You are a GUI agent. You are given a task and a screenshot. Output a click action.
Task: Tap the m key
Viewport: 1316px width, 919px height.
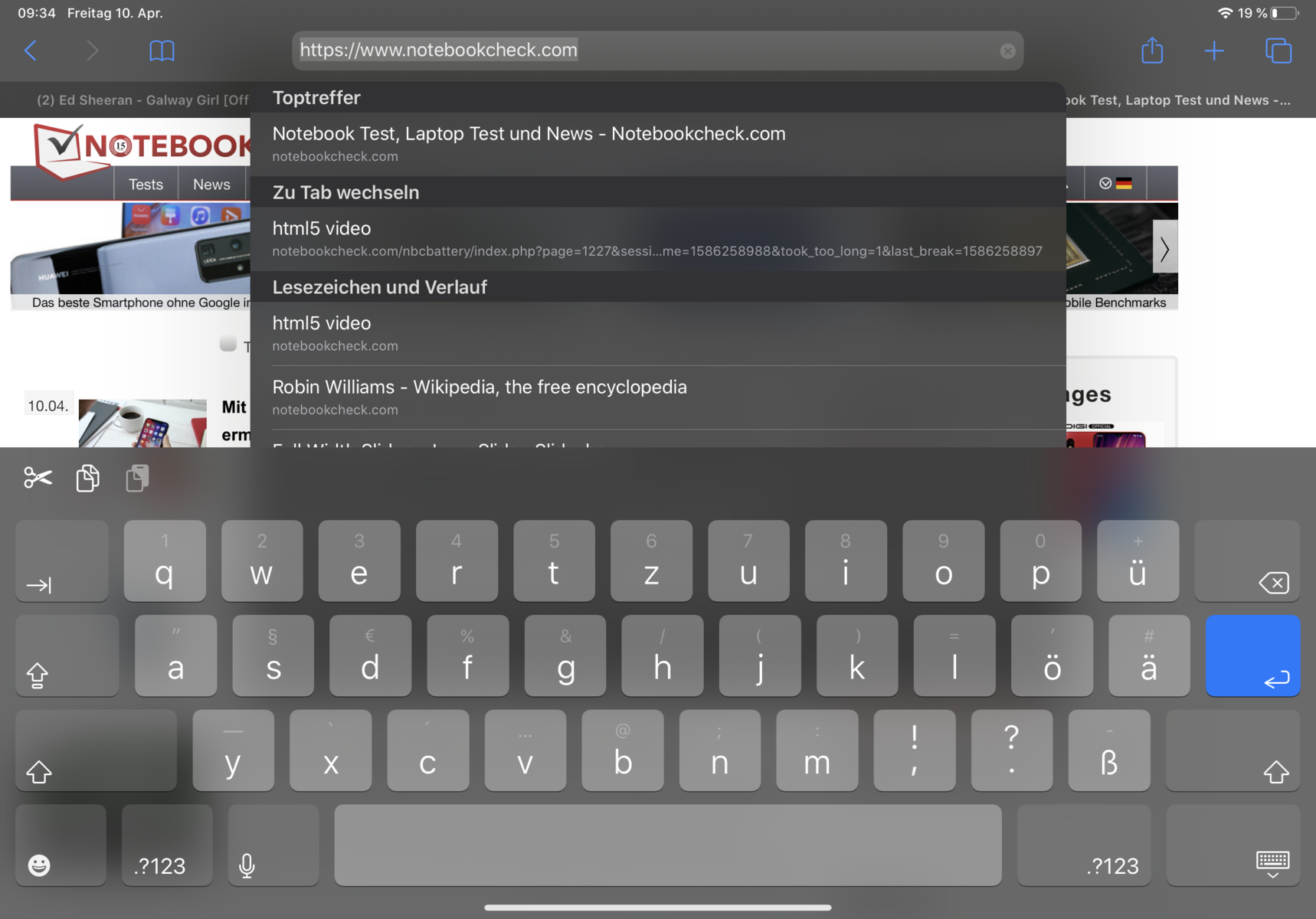pyautogui.click(x=817, y=751)
